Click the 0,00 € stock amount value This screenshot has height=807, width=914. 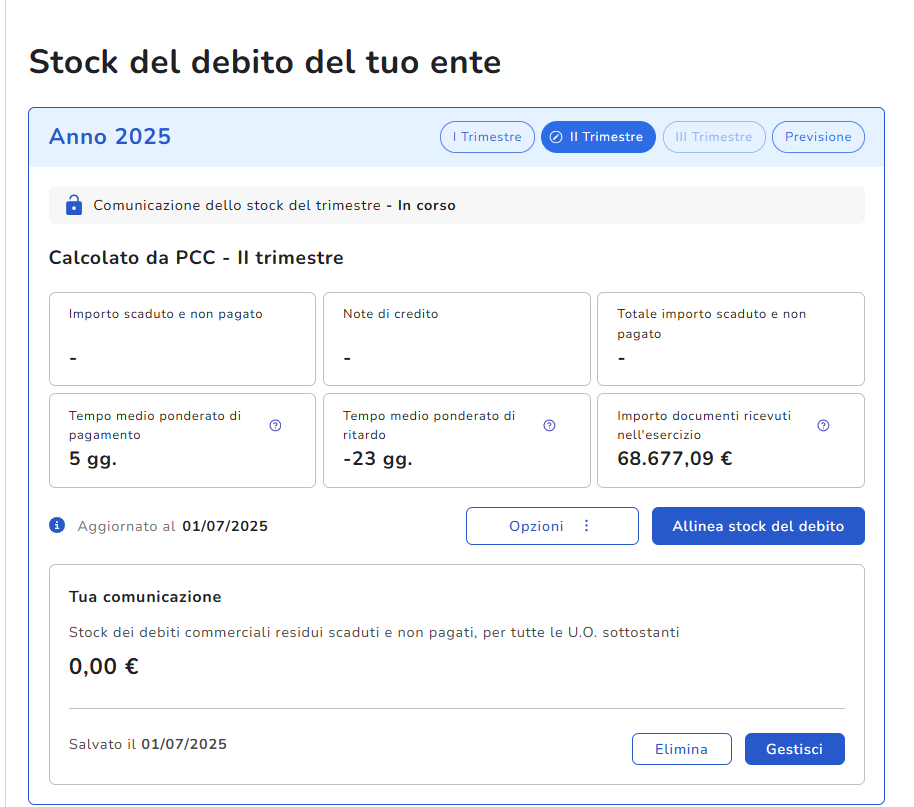point(104,666)
